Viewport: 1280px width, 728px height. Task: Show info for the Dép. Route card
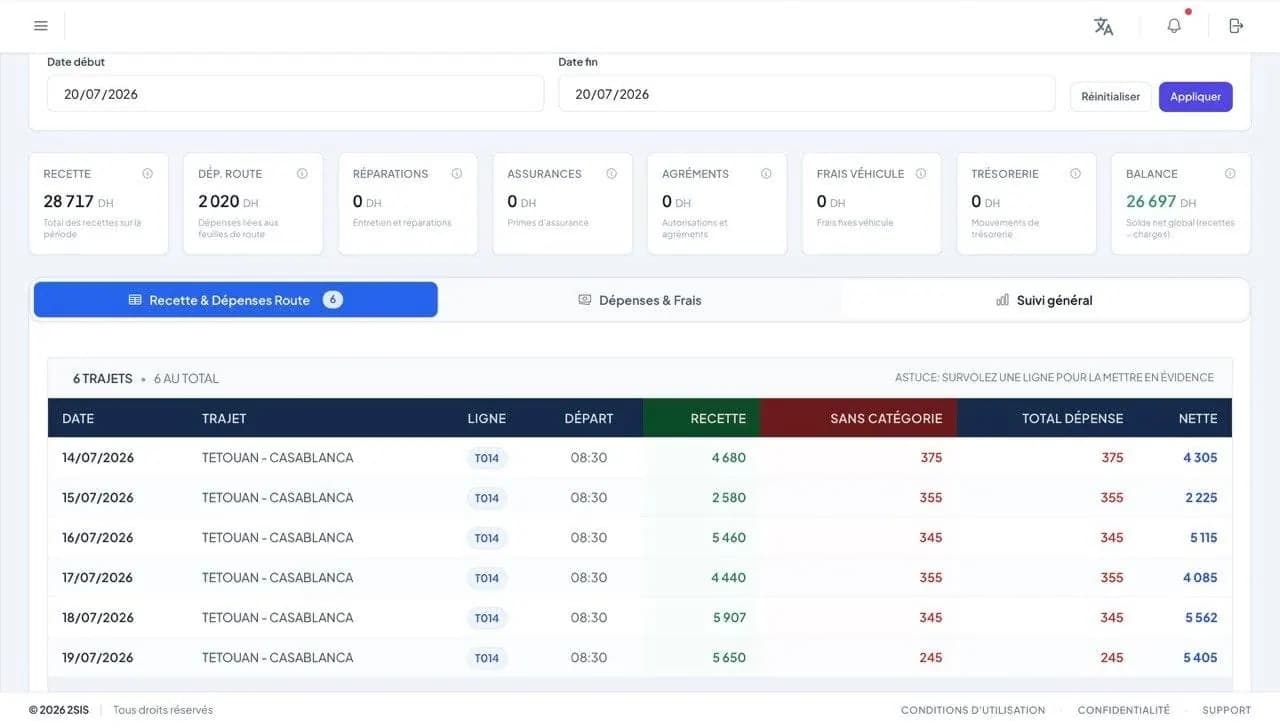point(302,174)
